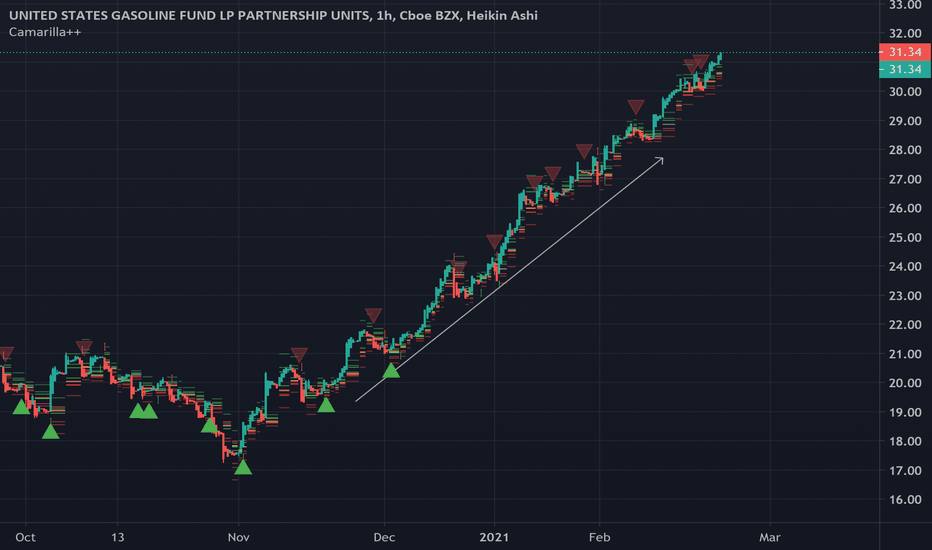Click the 26.00 price axis label

[905, 208]
